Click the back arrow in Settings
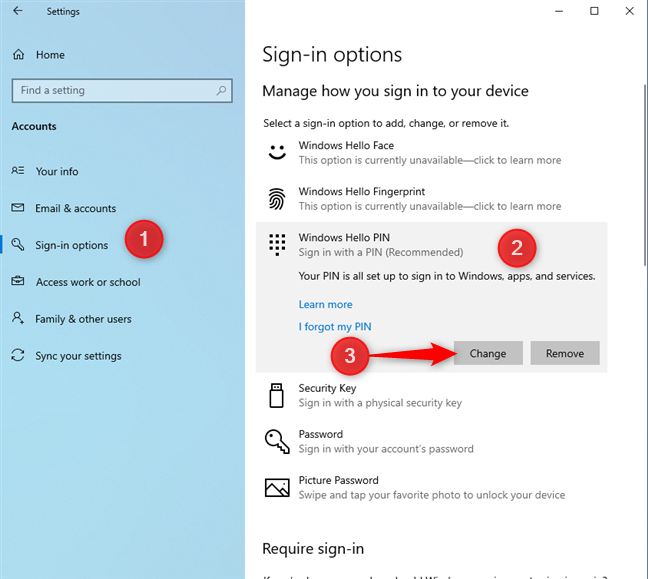 [x=17, y=11]
